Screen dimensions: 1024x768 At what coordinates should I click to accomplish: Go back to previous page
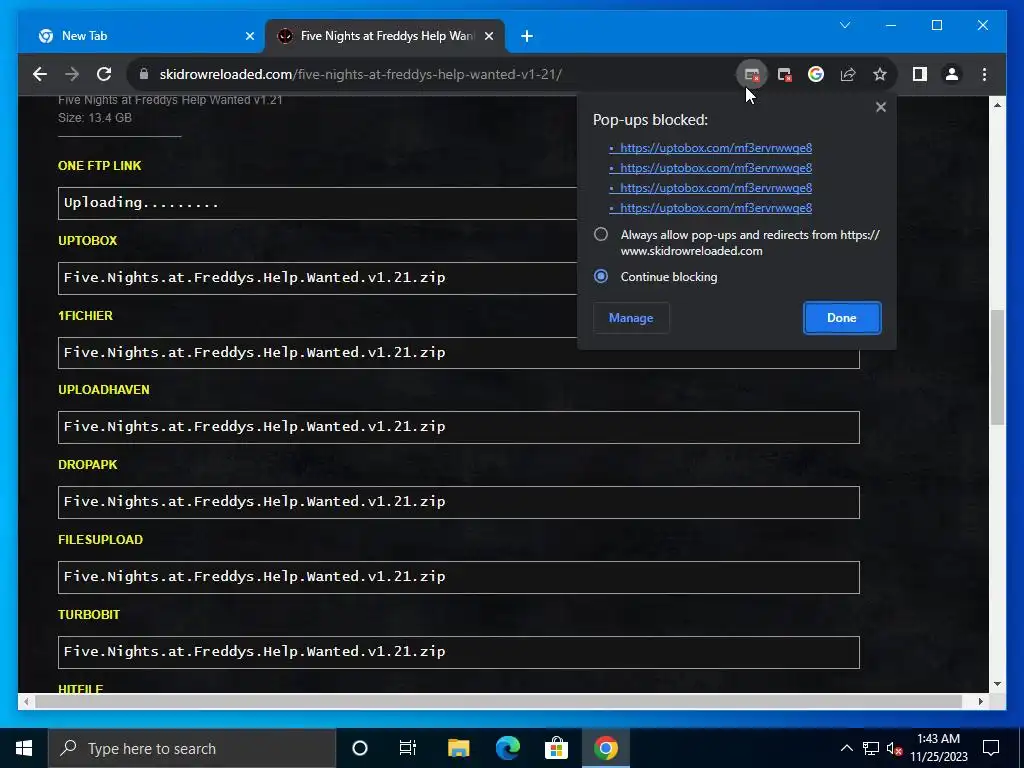pos(40,74)
